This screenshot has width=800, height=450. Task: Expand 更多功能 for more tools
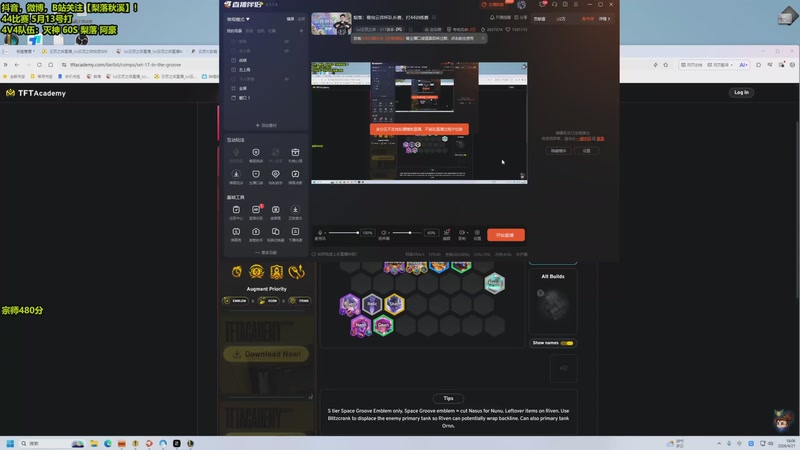tap(266, 253)
